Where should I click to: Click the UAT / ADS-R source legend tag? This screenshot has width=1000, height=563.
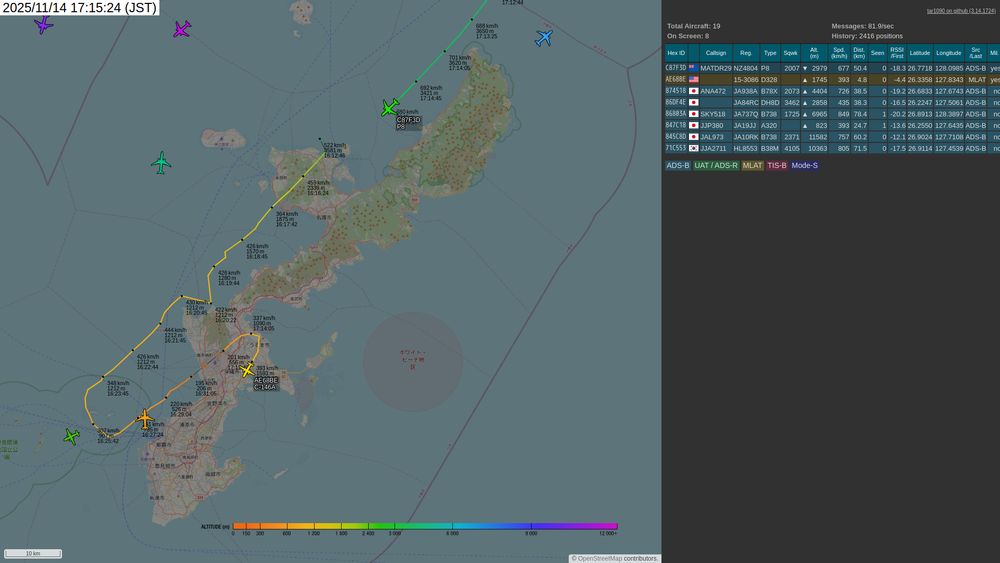716,165
